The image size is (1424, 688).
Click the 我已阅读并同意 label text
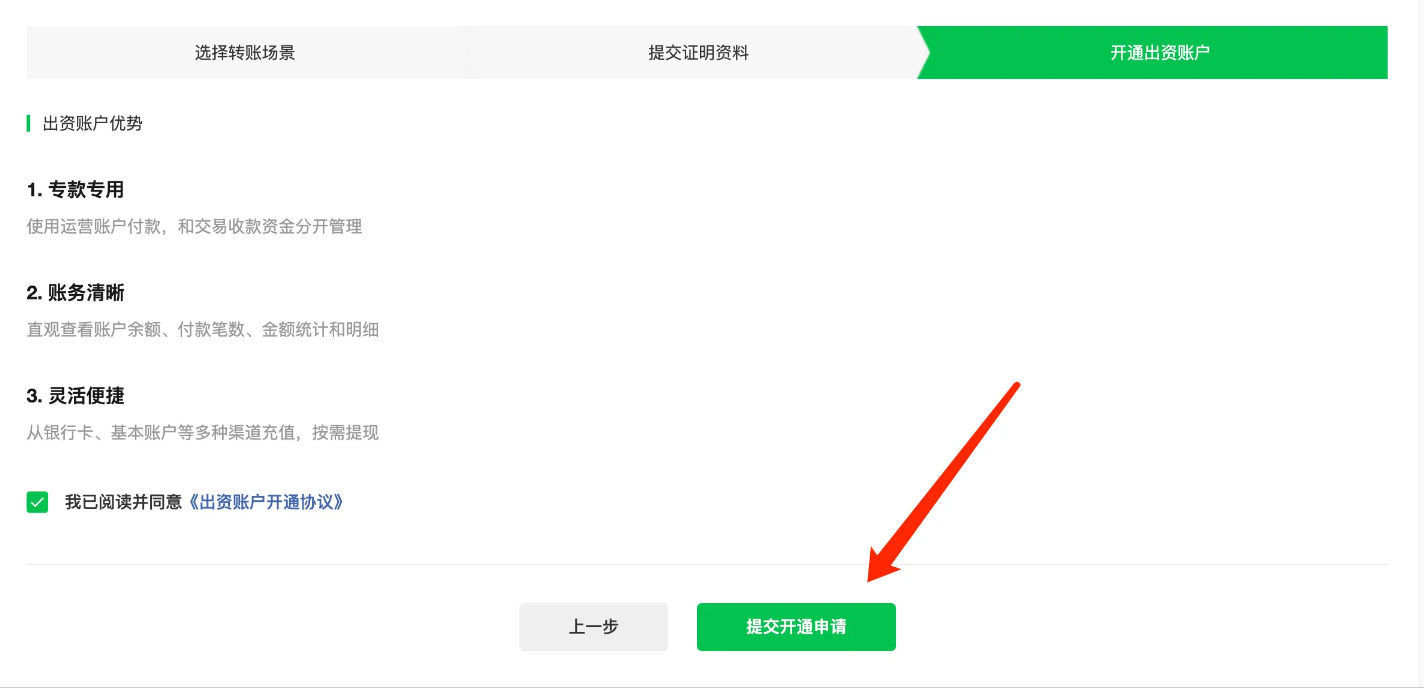tap(125, 502)
